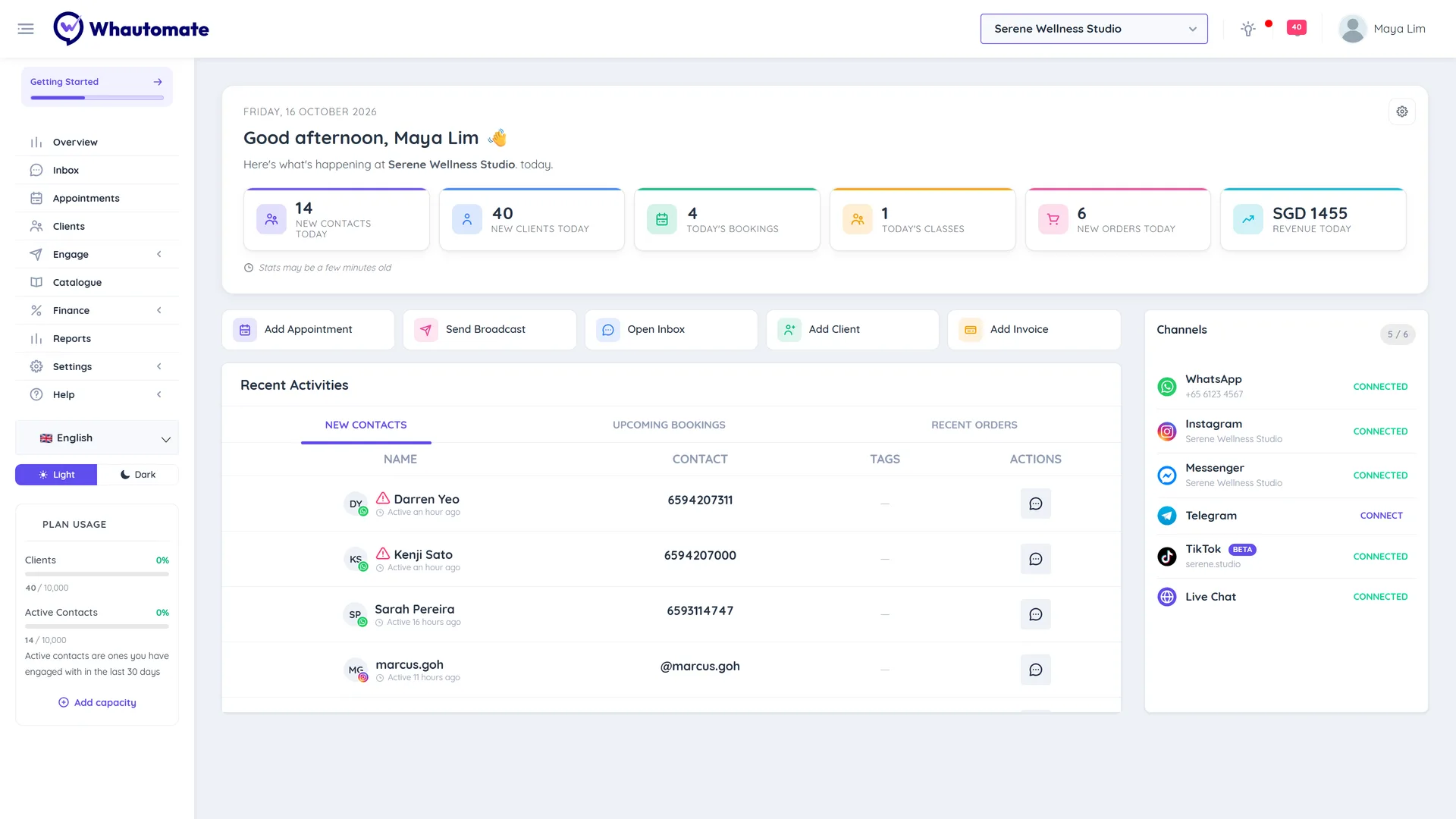Screen dimensions: 1456x819
Task: Click the WhatsApp channel icon
Action: coord(1167,386)
